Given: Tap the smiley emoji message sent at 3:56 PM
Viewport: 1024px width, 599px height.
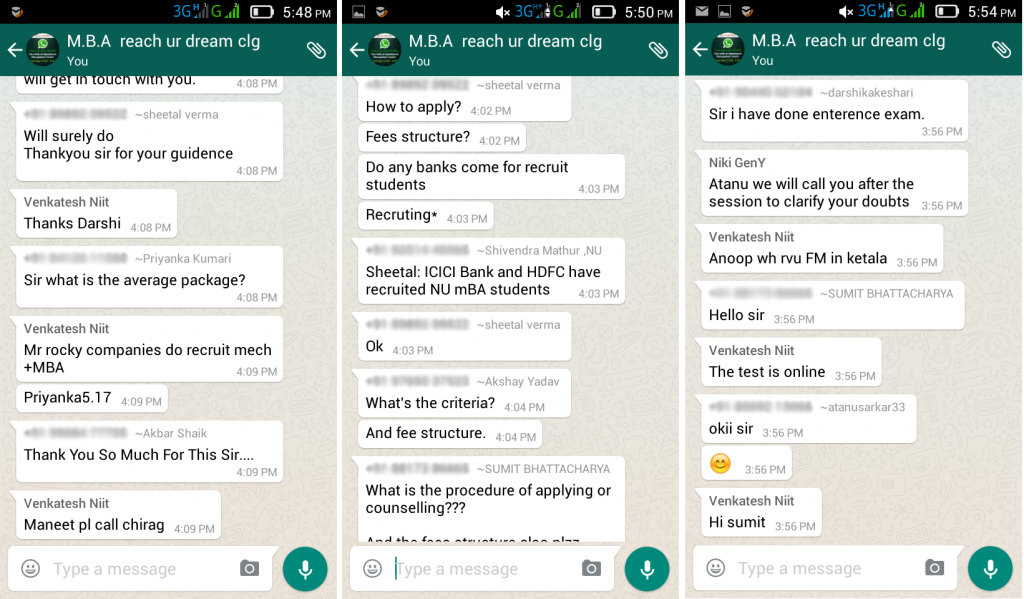Looking at the screenshot, I should coord(746,463).
